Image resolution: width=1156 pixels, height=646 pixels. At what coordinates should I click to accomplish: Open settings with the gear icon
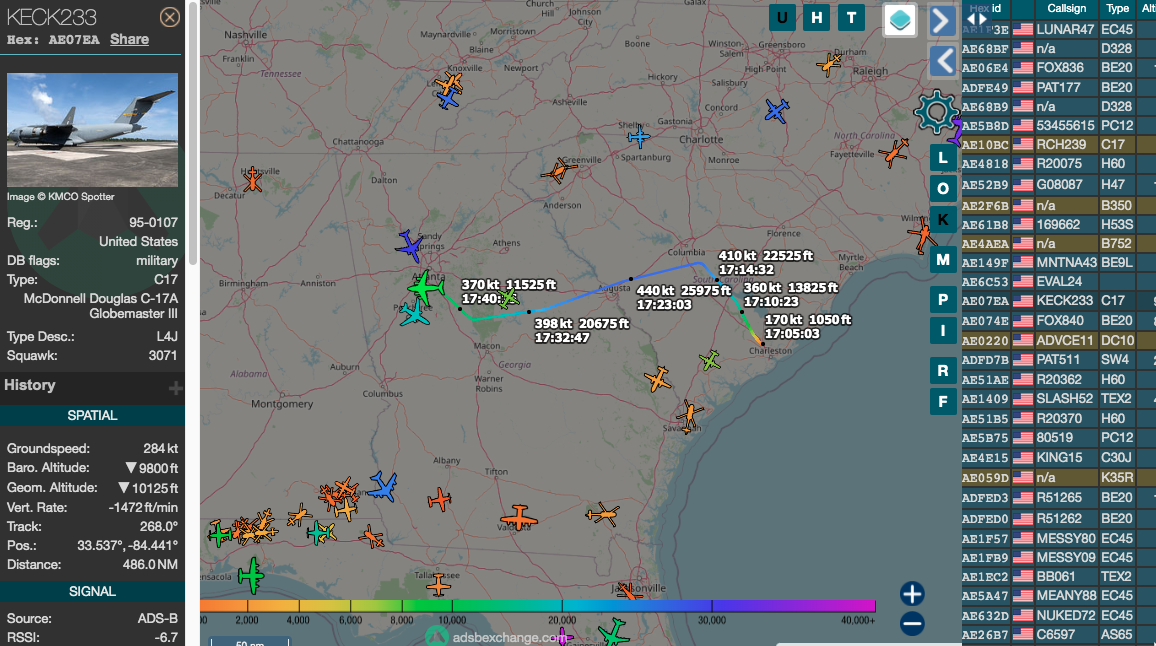click(936, 112)
